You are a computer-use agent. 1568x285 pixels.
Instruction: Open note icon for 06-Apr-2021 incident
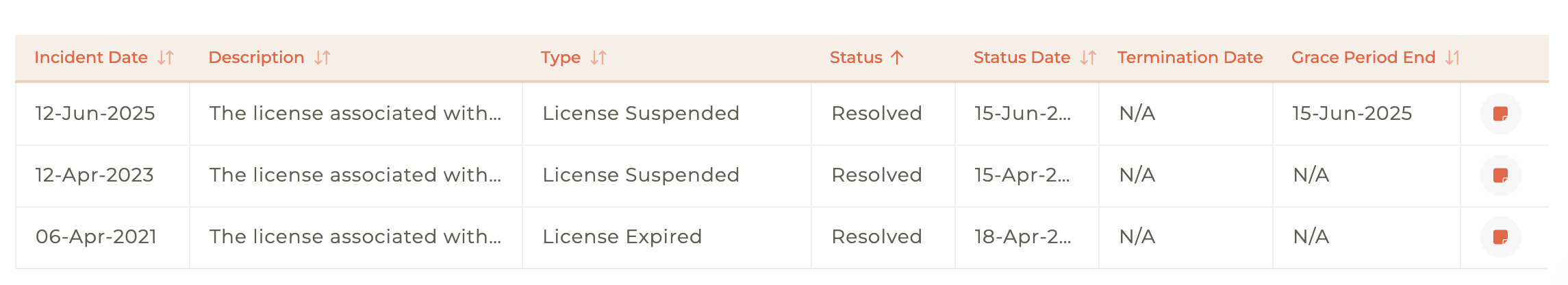[x=1500, y=237]
